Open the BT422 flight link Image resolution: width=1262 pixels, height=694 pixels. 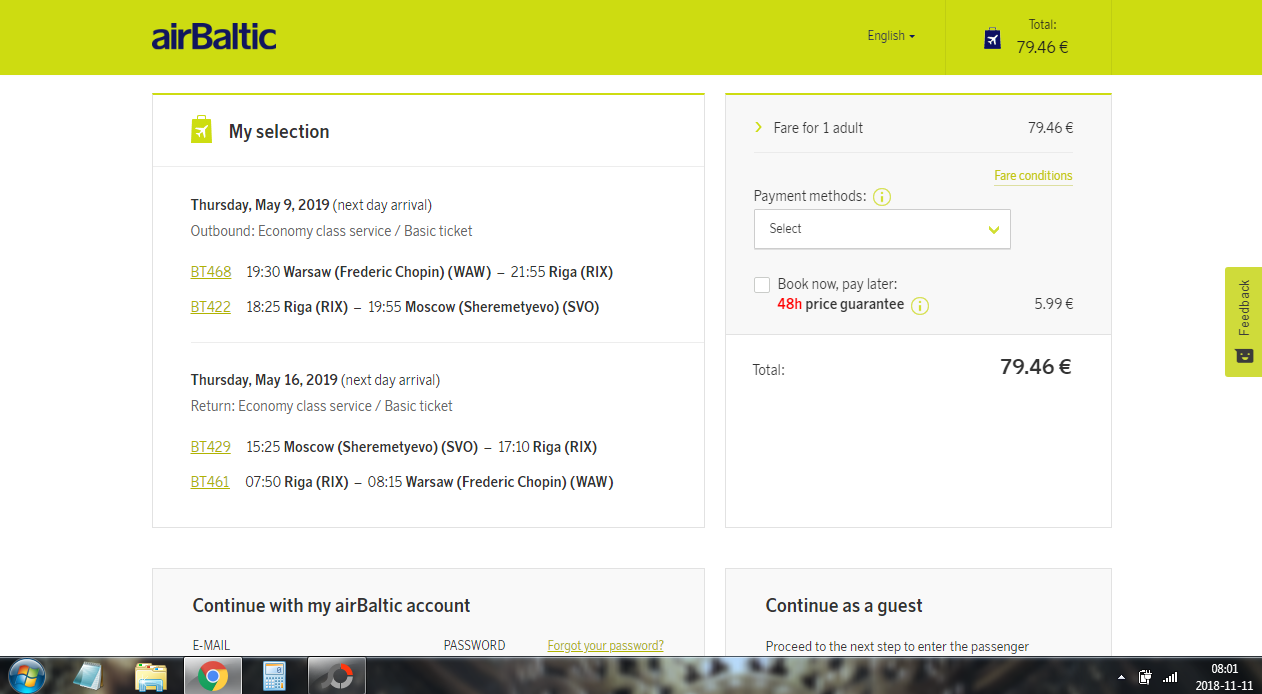click(211, 307)
